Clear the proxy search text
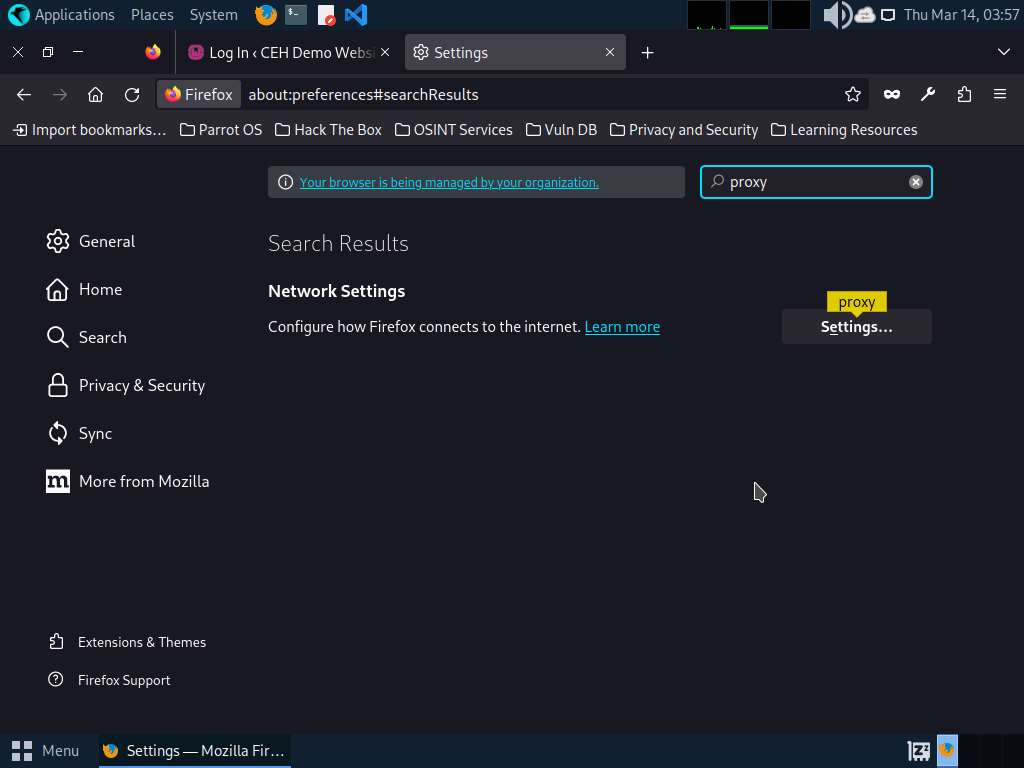The height and width of the screenshot is (768, 1024). point(915,182)
